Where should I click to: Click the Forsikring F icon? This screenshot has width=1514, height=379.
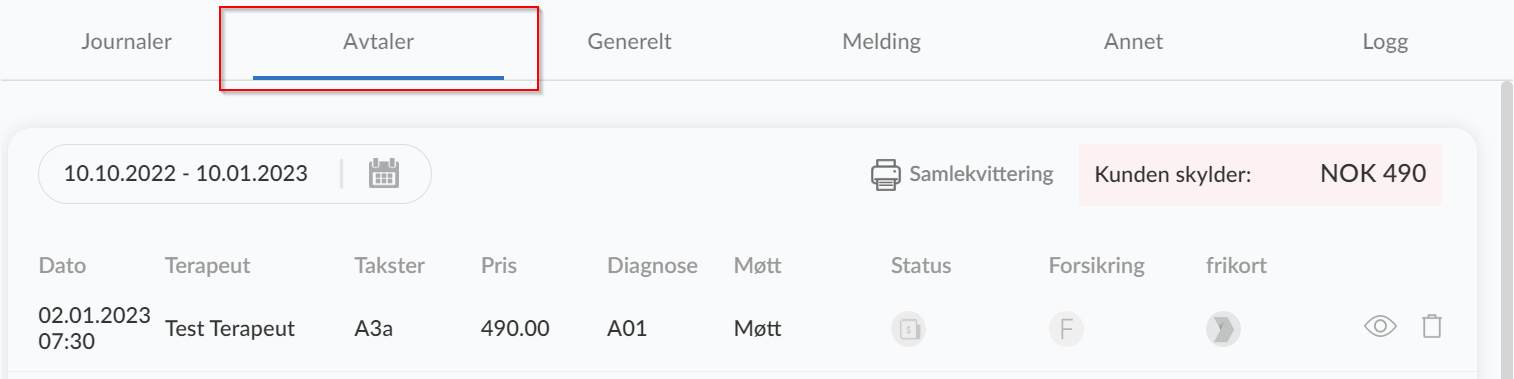click(x=1066, y=328)
